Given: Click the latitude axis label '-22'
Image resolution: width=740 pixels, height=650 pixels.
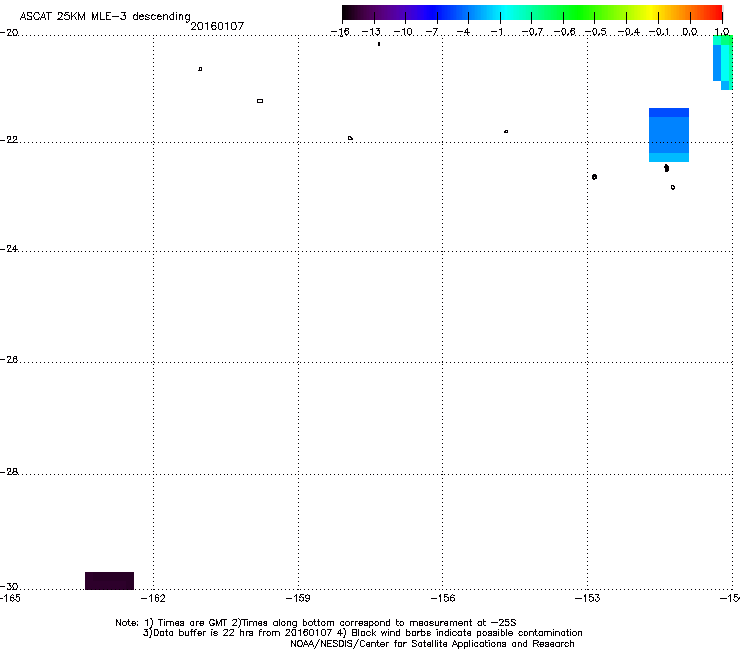Looking at the screenshot, I should 9,140.
